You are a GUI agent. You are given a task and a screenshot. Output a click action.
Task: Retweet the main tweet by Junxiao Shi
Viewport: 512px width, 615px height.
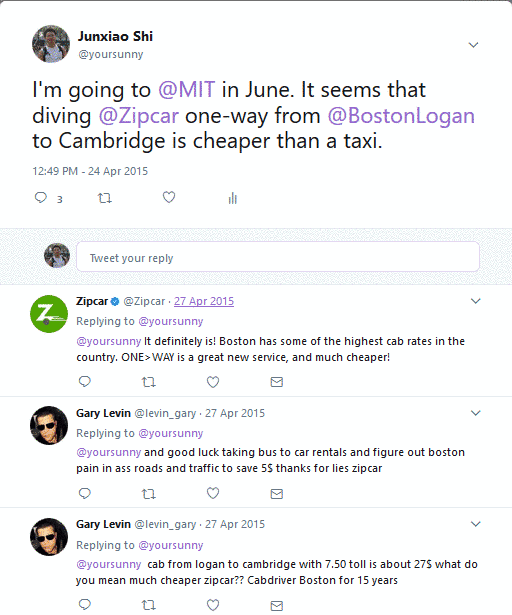tap(105, 198)
